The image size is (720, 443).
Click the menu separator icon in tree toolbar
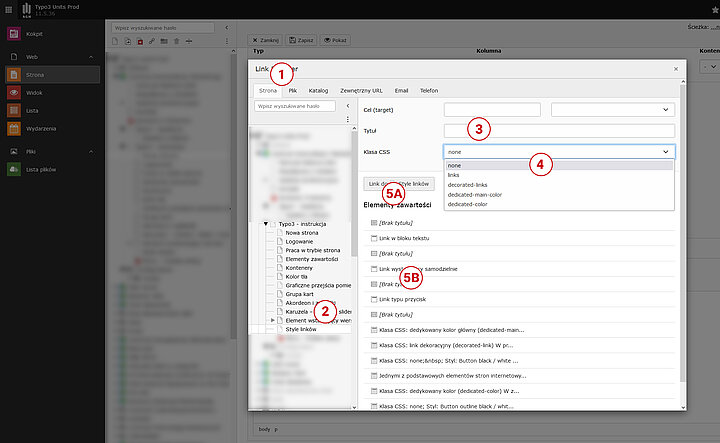click(189, 41)
